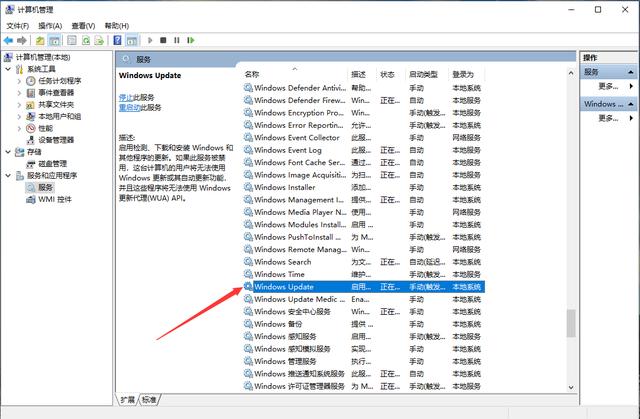Sort by 启动类型 column header
The height and width of the screenshot is (419, 640).
[x=427, y=74]
